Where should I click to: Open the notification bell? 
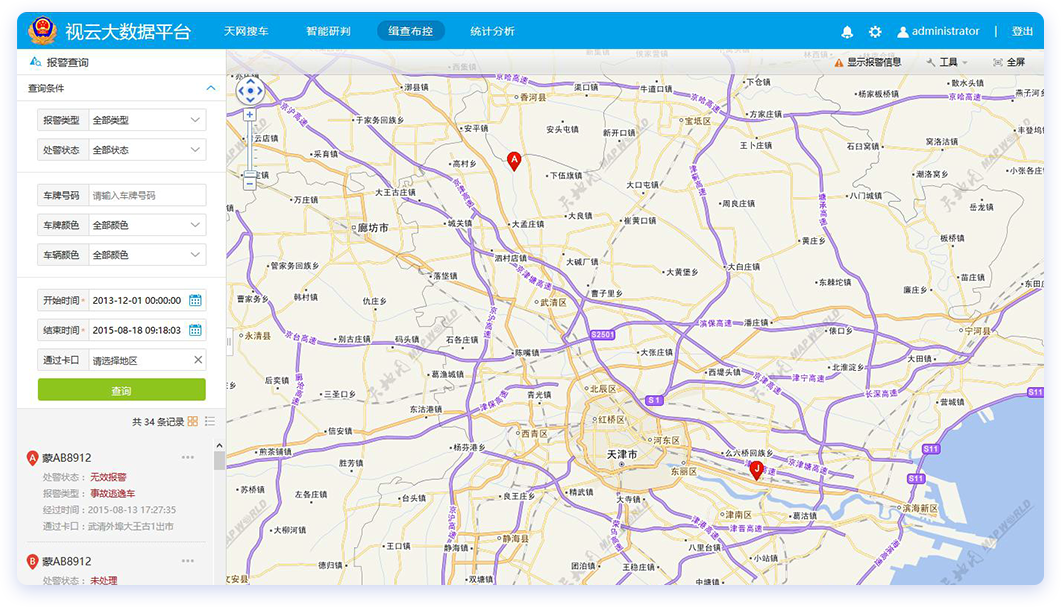point(846,32)
